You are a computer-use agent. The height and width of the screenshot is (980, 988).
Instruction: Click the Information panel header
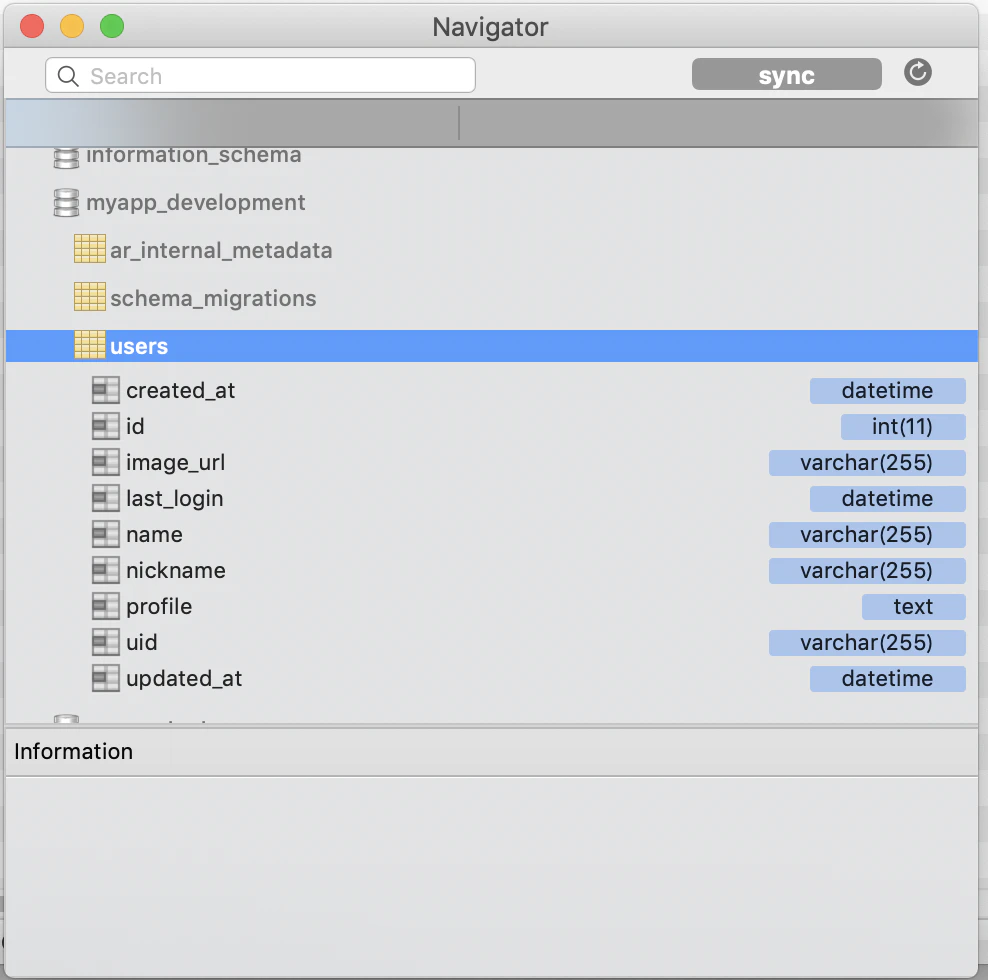click(491, 751)
